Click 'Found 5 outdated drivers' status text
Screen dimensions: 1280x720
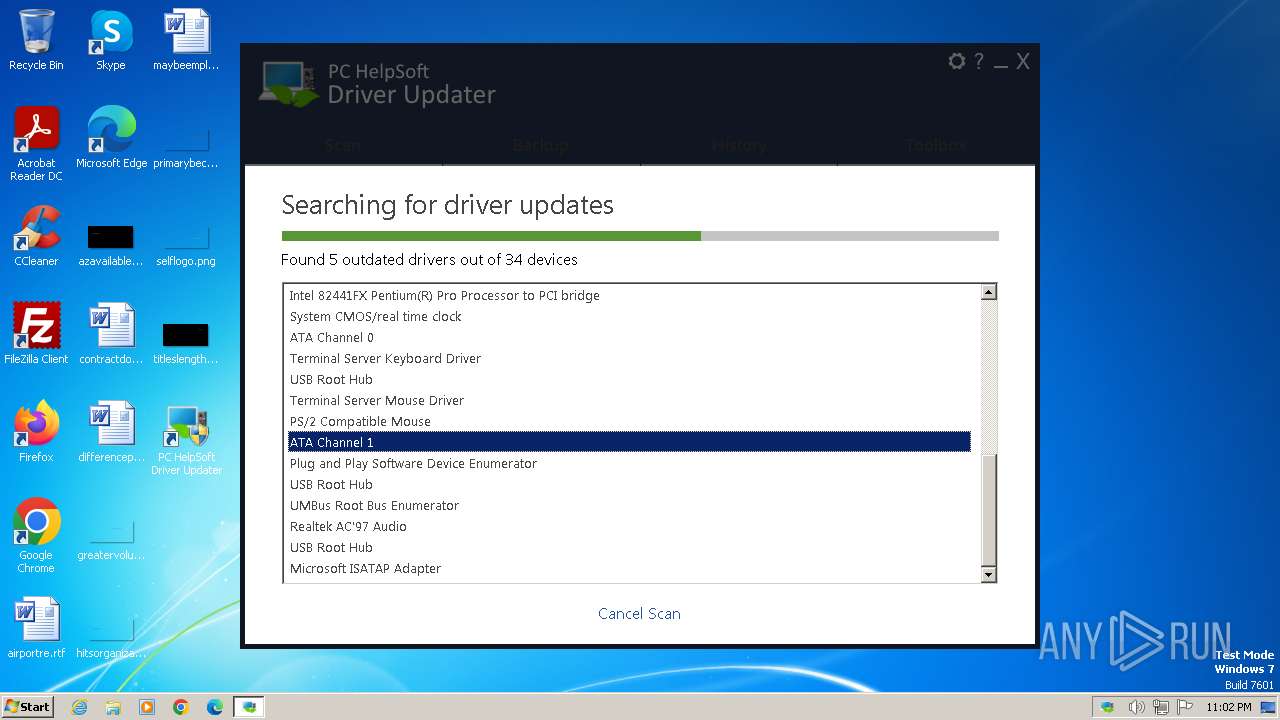click(x=429, y=260)
